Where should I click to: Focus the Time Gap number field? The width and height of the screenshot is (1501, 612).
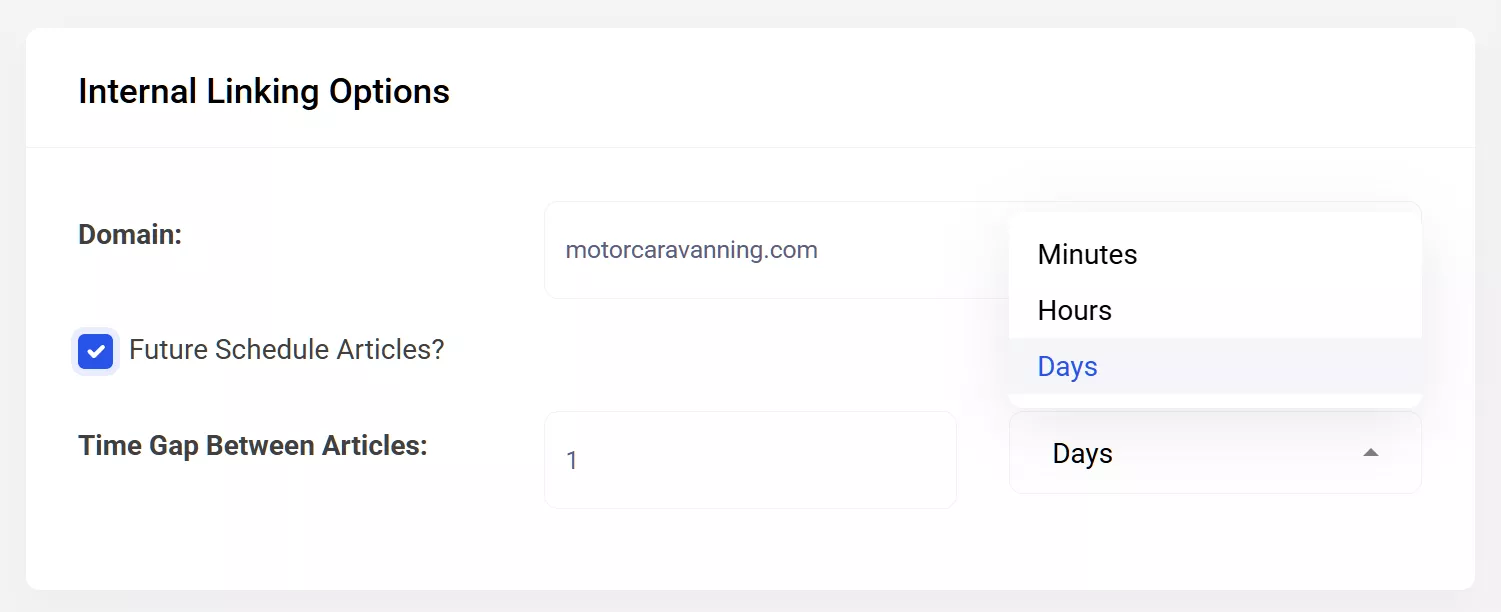coord(750,460)
